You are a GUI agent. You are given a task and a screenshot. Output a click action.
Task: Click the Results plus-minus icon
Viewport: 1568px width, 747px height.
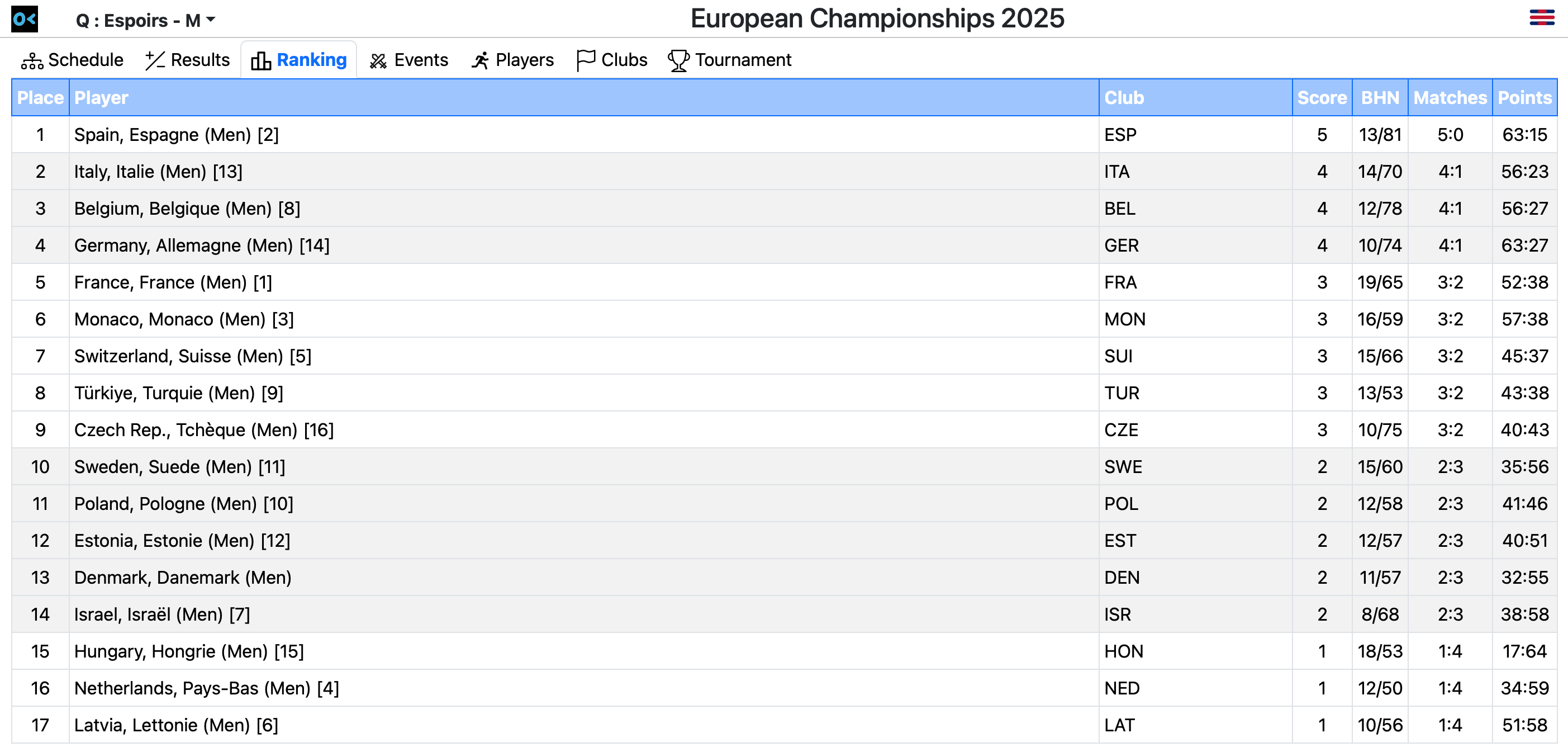click(155, 60)
